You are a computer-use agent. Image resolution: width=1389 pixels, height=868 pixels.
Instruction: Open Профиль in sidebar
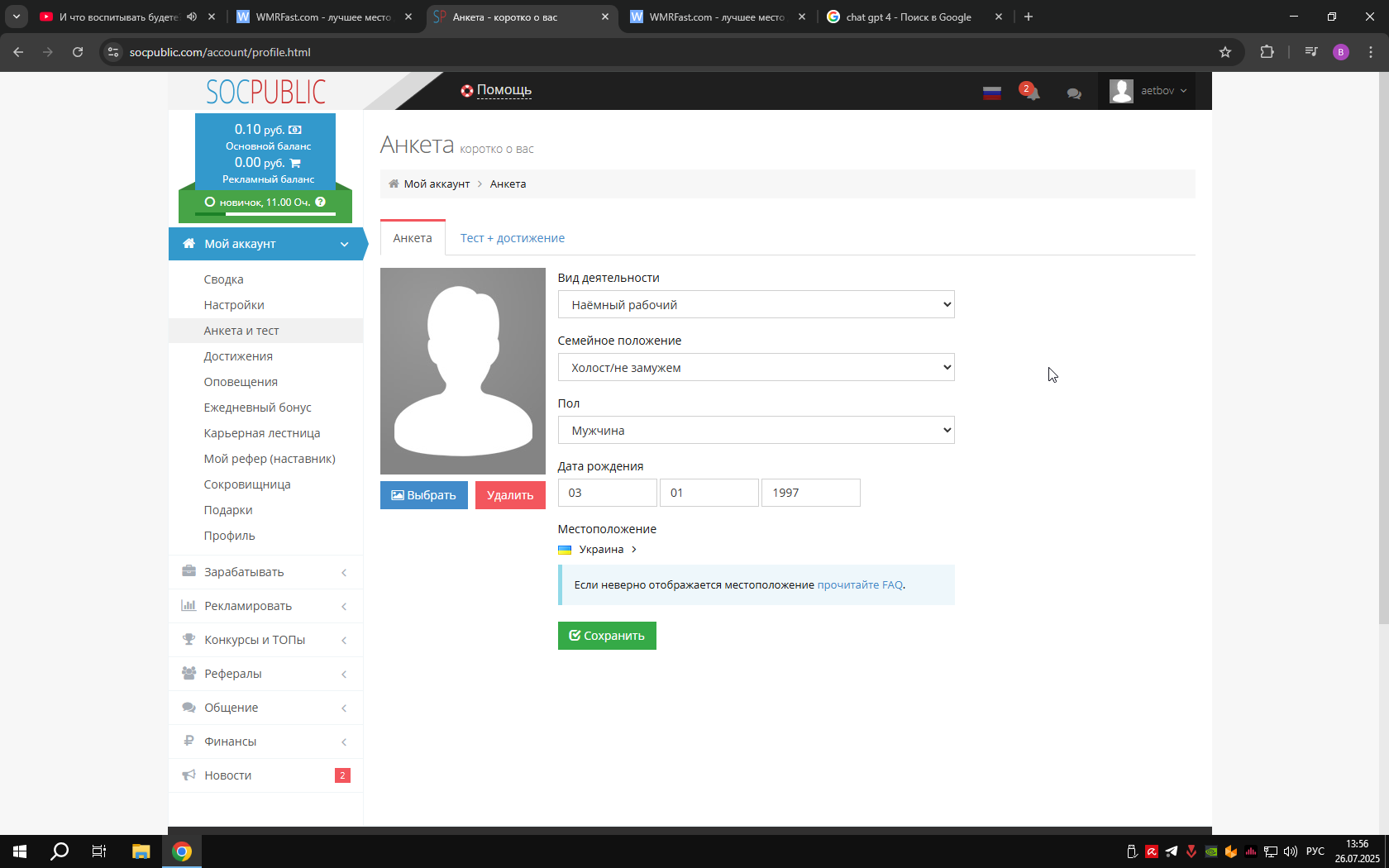tap(229, 536)
